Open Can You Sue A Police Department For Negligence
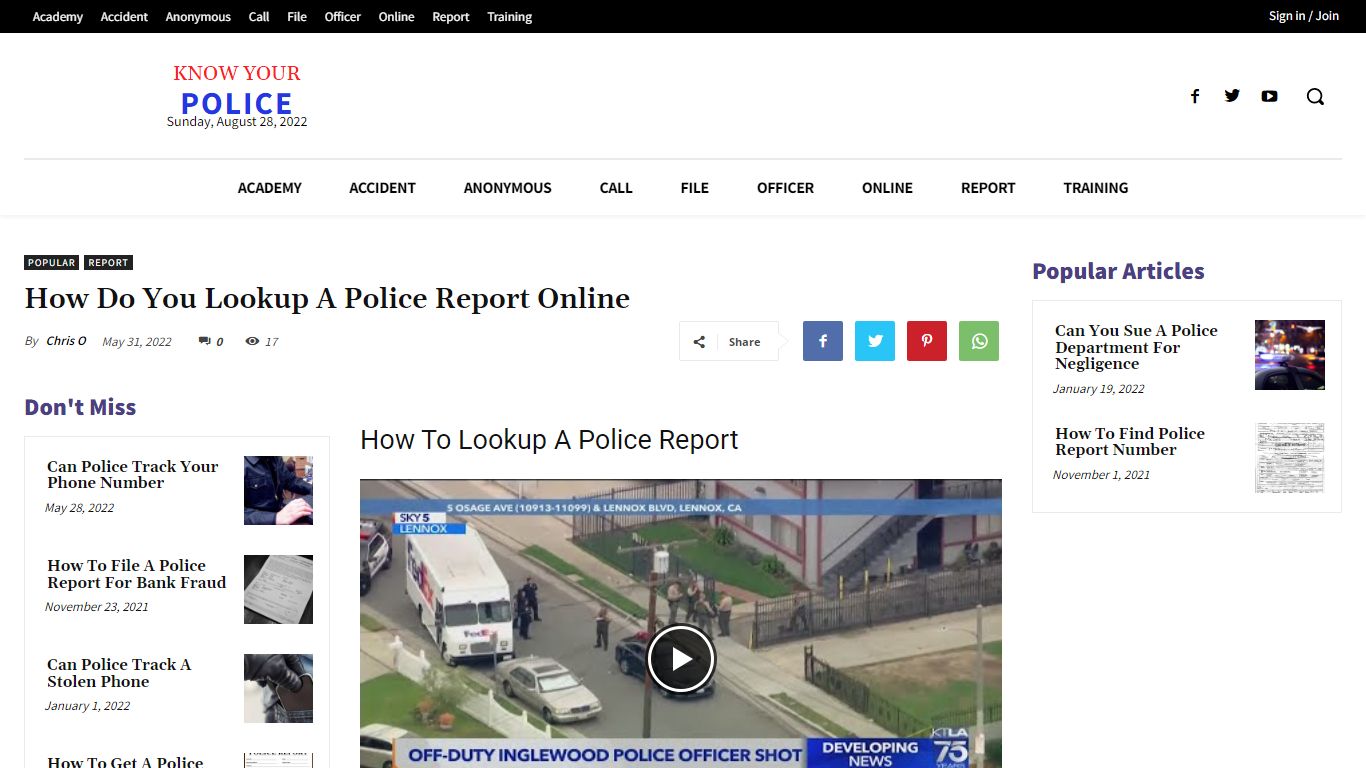 pyautogui.click(x=1136, y=347)
